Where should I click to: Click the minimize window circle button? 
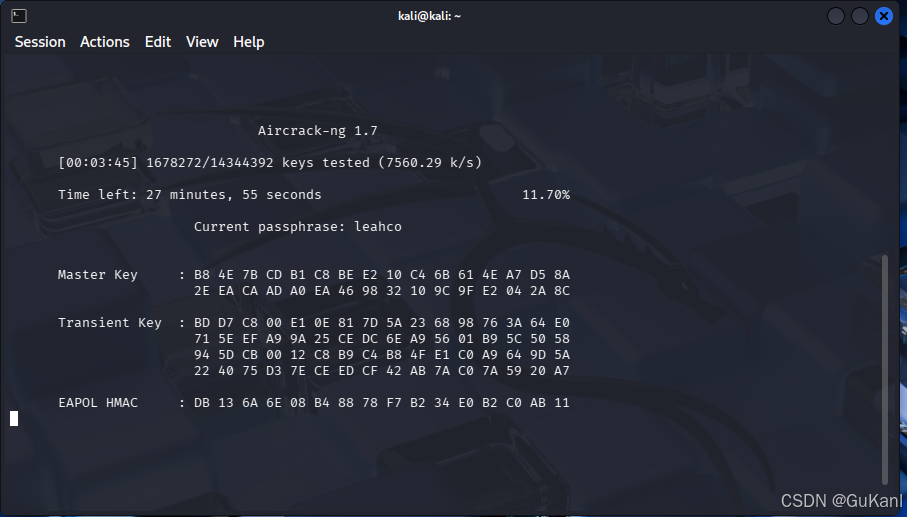coord(836,16)
